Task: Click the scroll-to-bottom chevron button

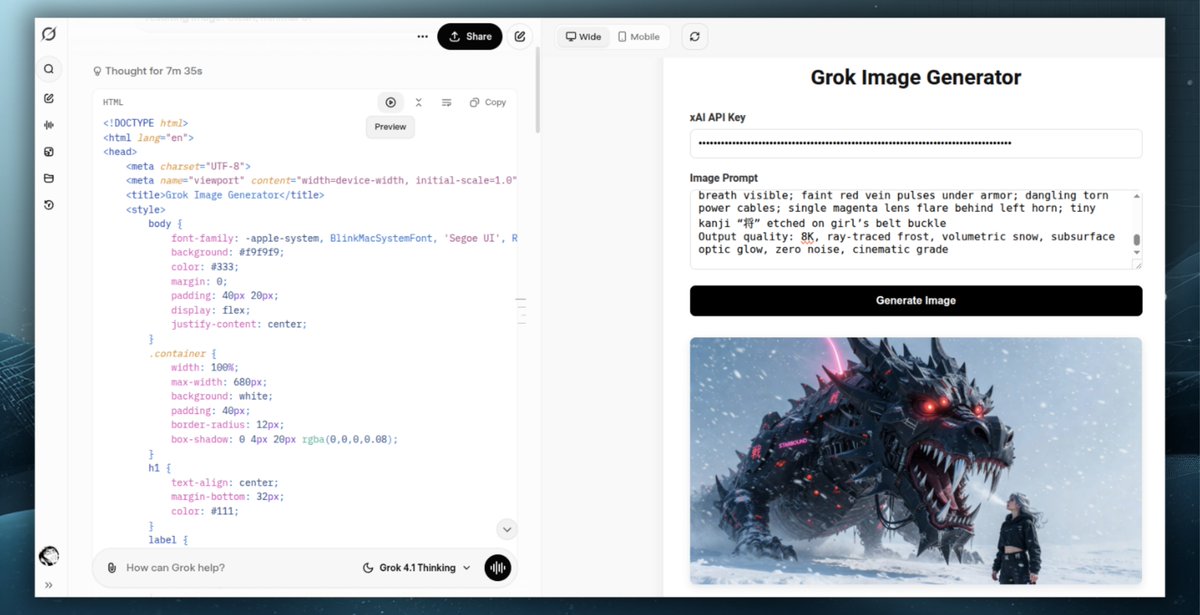Action: pyautogui.click(x=507, y=529)
